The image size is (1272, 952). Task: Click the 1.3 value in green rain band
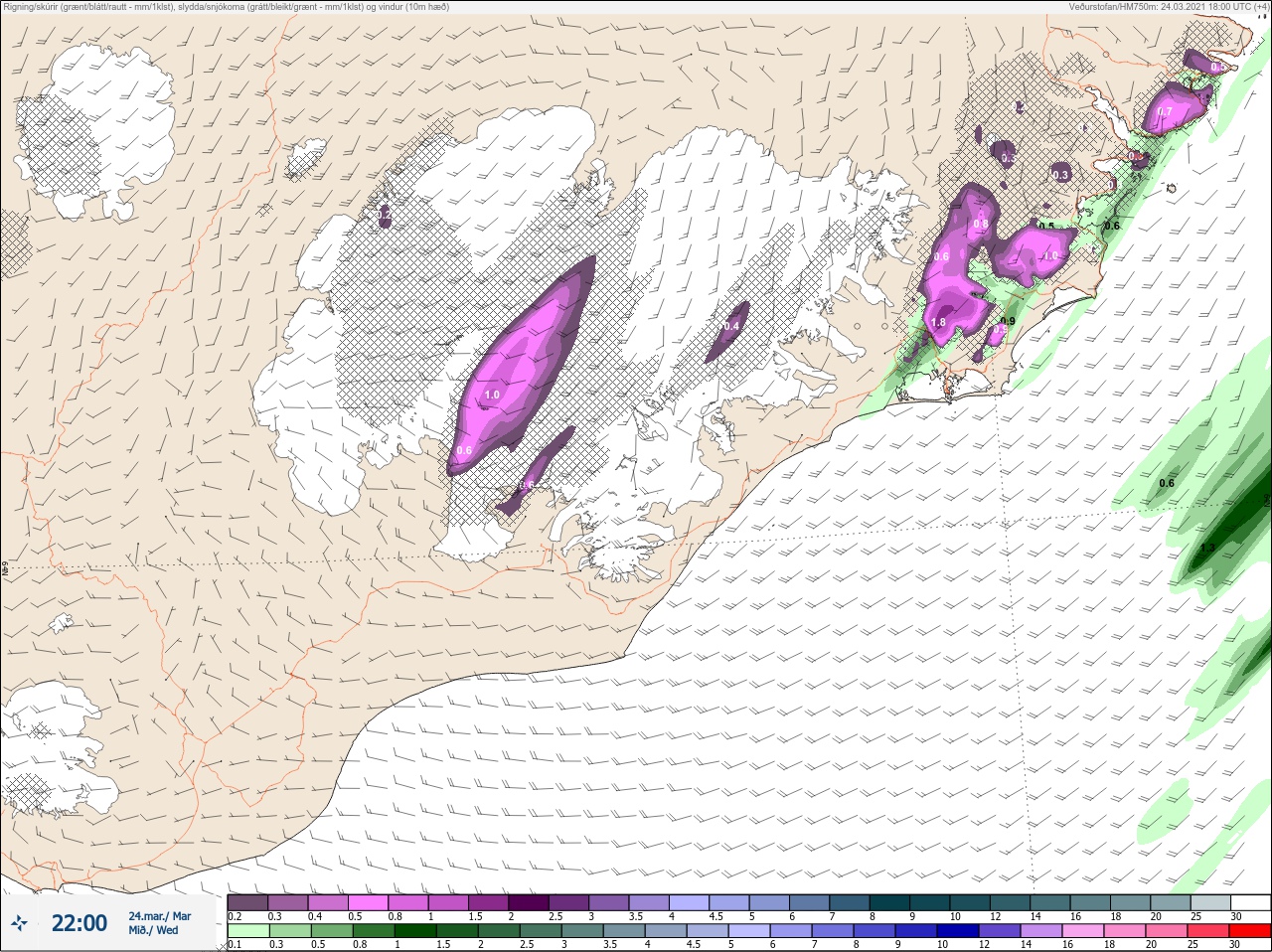click(1207, 548)
